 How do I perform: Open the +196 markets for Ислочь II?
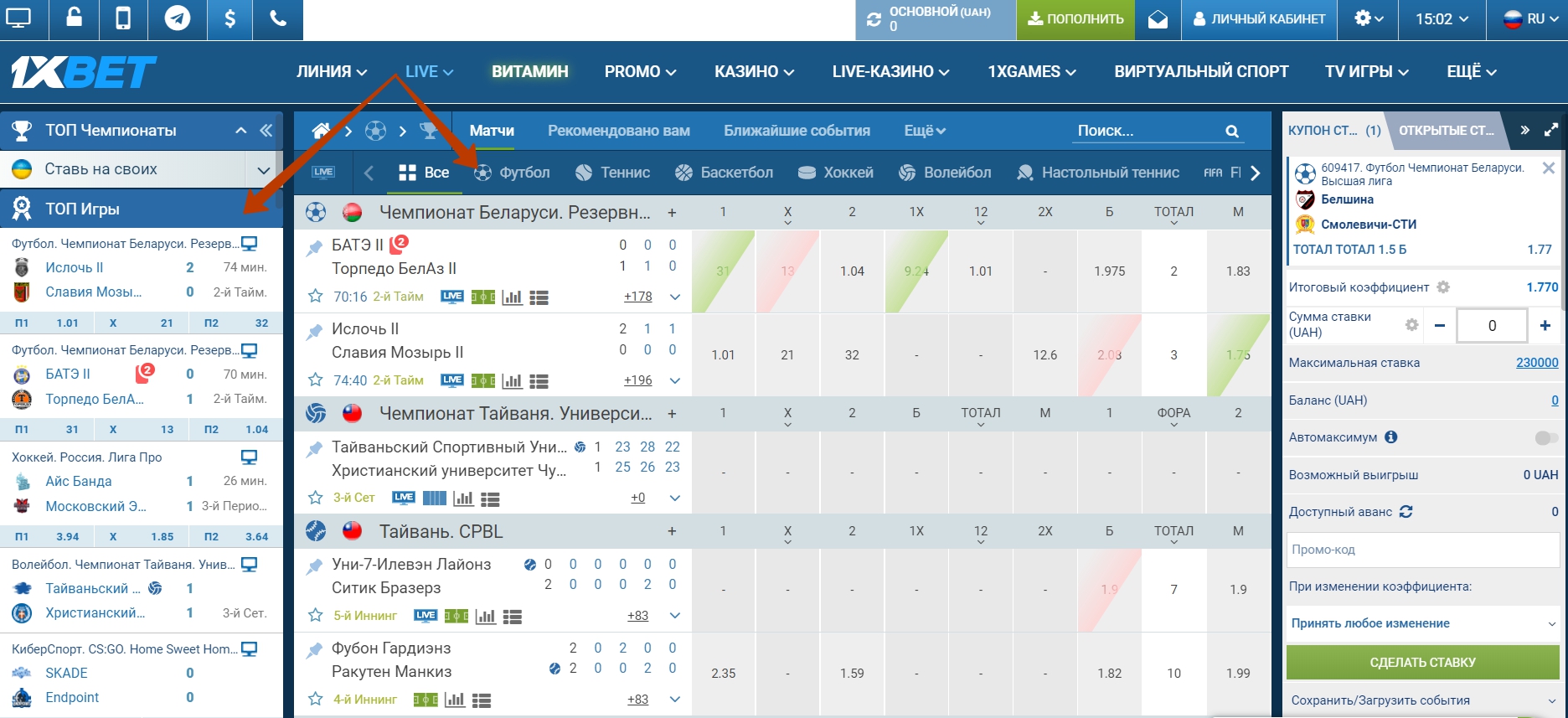(x=638, y=380)
